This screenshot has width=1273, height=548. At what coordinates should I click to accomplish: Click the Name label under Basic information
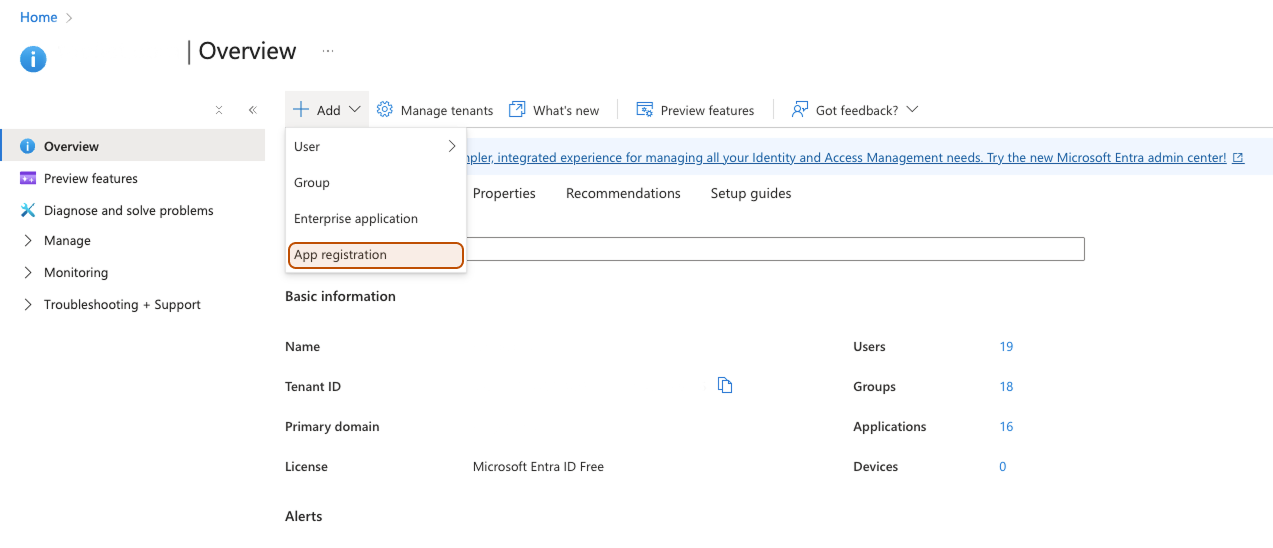pos(303,347)
